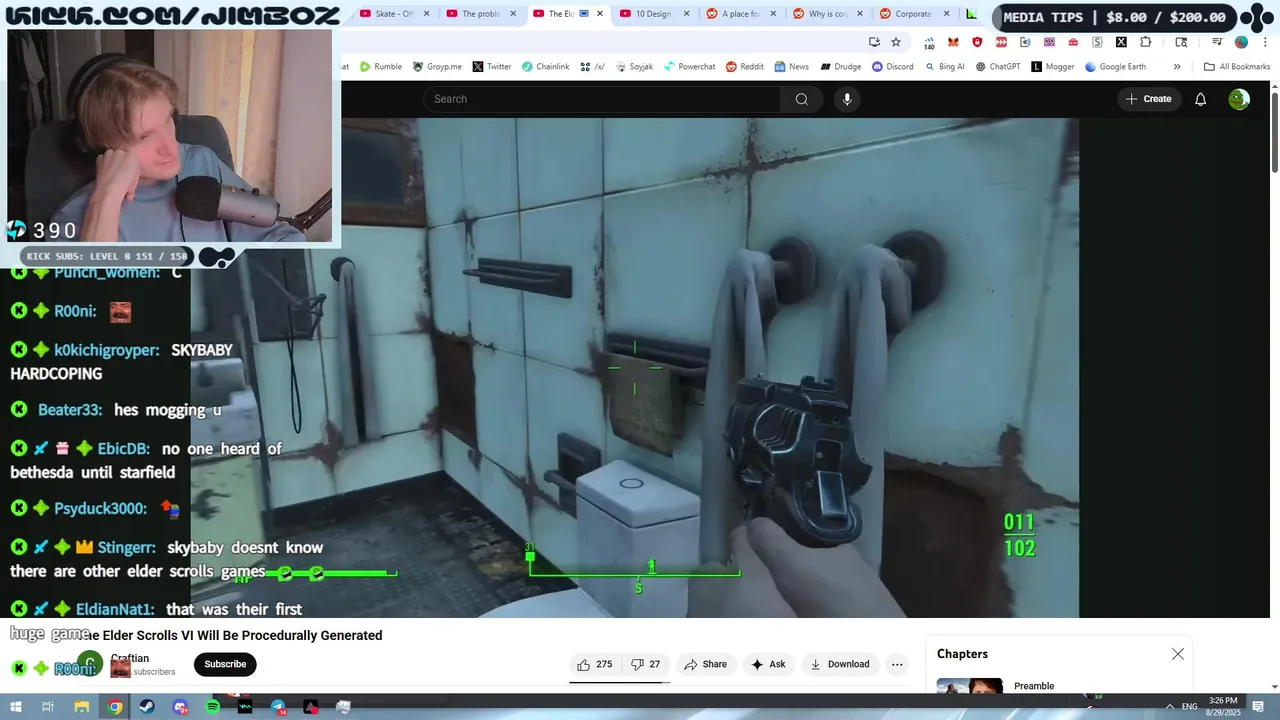This screenshot has width=1280, height=720.
Task: Open the Reddit bookmark
Action: click(744, 67)
